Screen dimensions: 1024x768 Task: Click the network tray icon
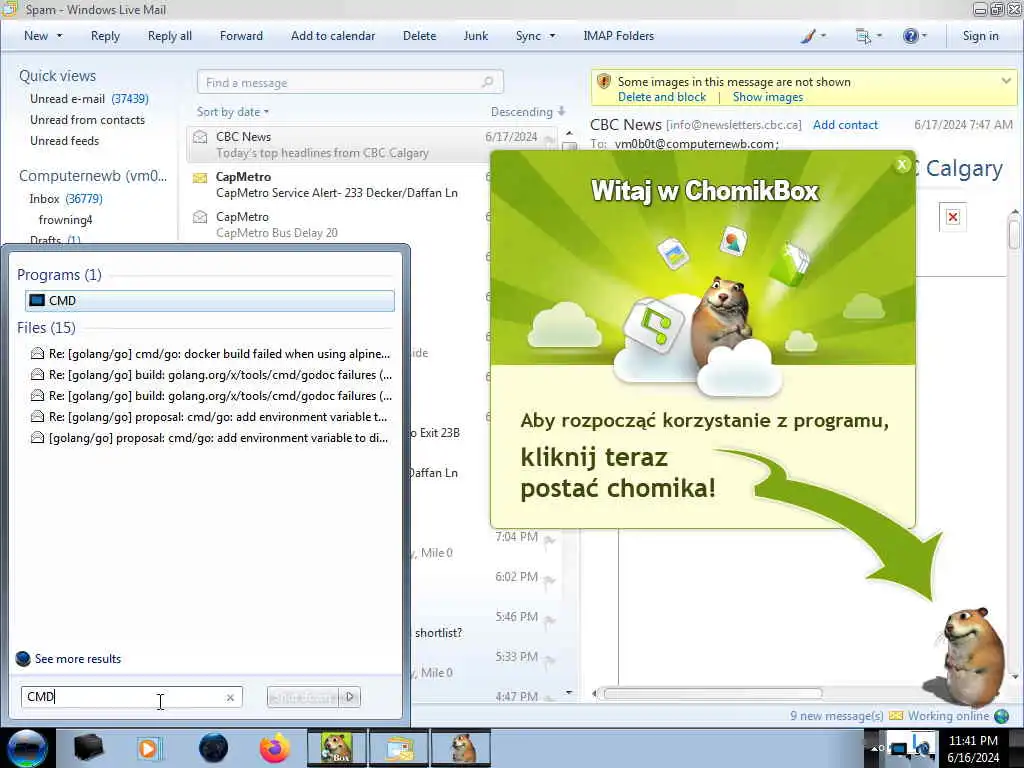coord(900,748)
